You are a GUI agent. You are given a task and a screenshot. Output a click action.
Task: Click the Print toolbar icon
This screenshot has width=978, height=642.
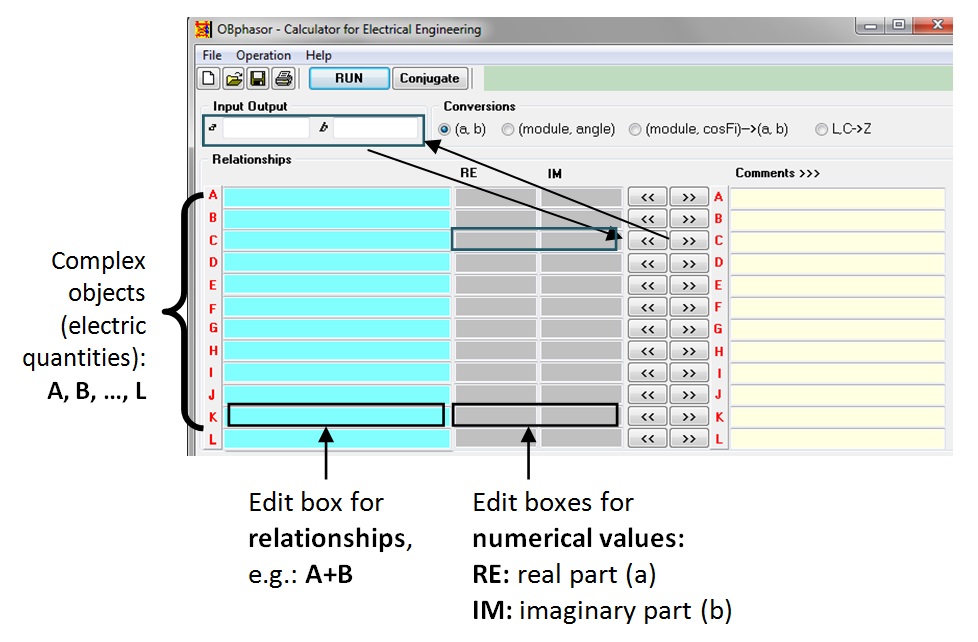(x=283, y=78)
